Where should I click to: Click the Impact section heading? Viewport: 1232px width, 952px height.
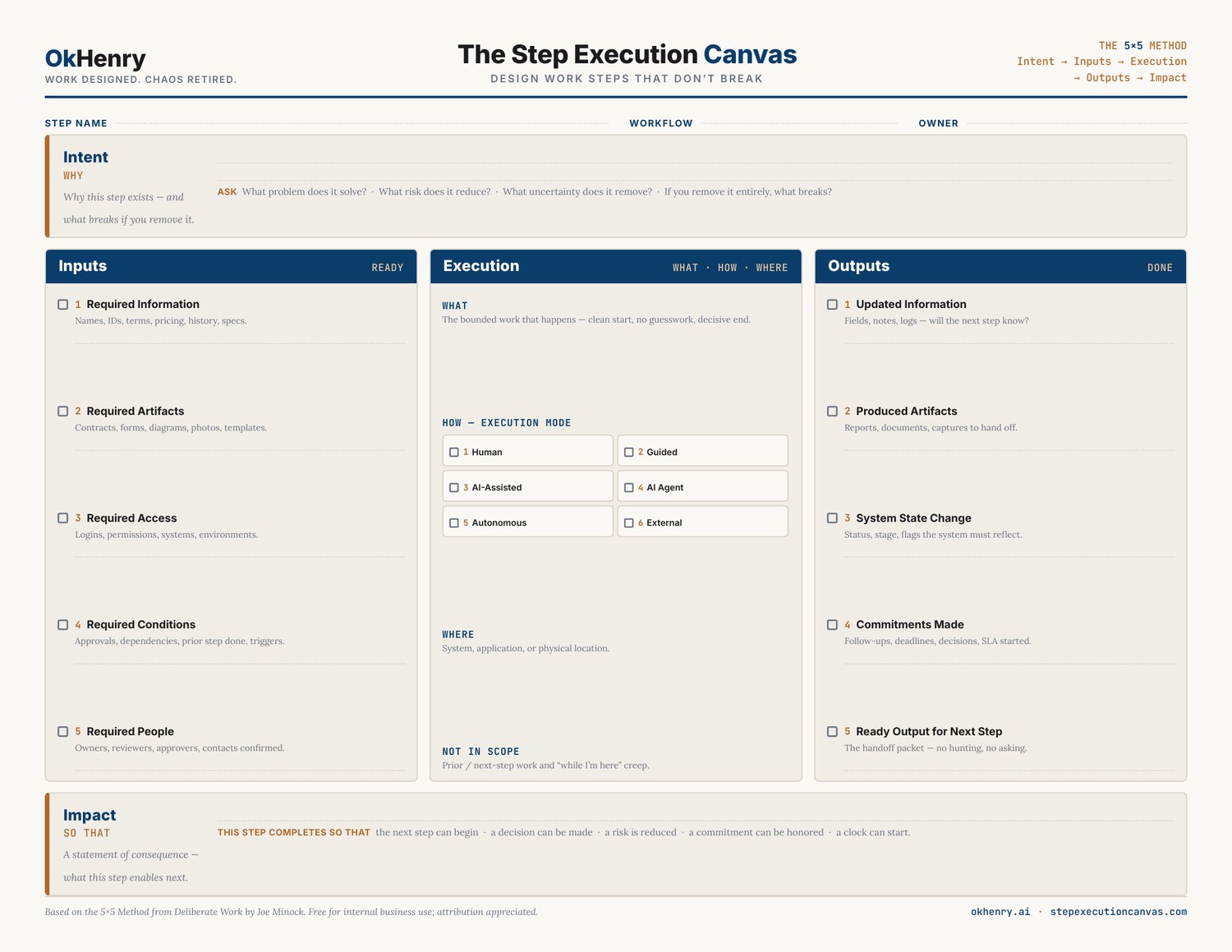click(90, 815)
